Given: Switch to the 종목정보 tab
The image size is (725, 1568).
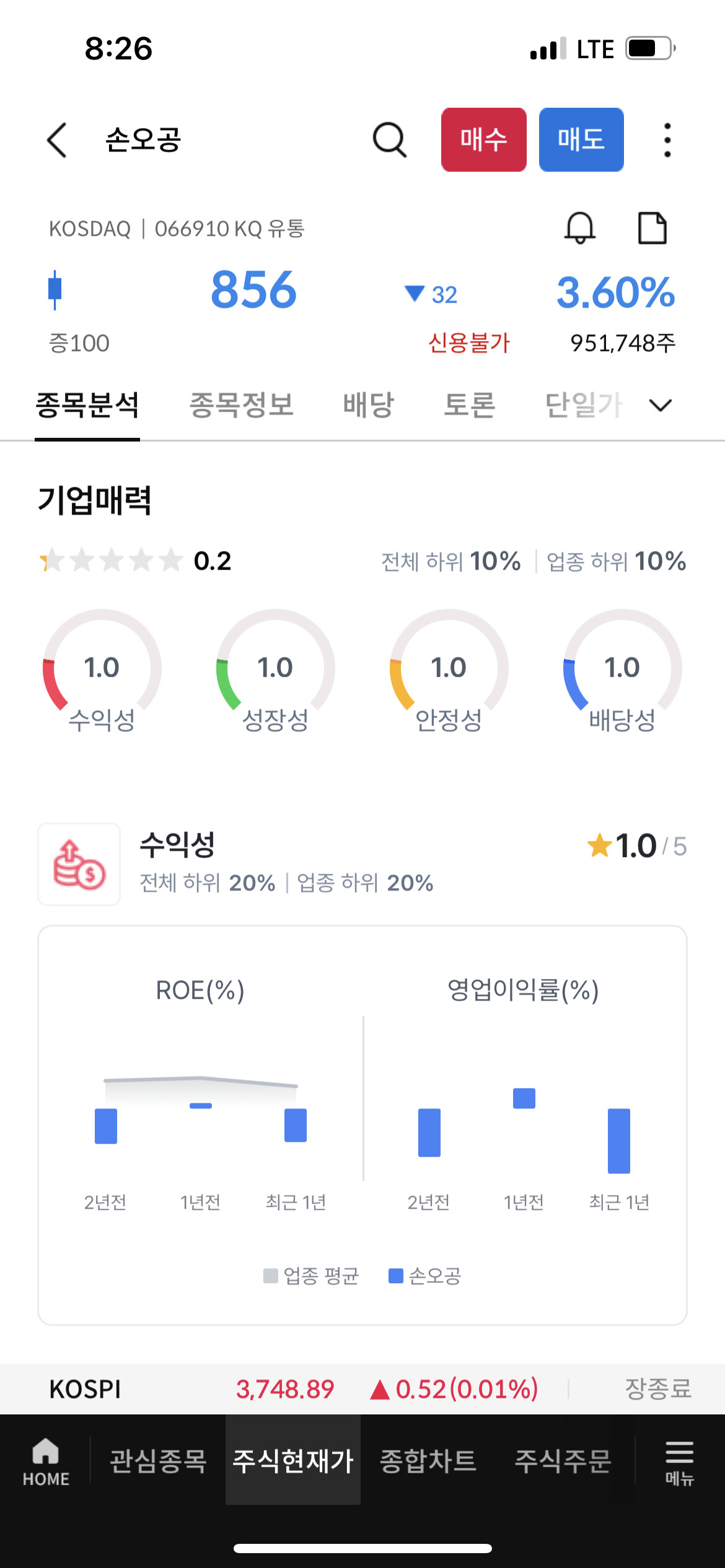Looking at the screenshot, I should pos(242,405).
